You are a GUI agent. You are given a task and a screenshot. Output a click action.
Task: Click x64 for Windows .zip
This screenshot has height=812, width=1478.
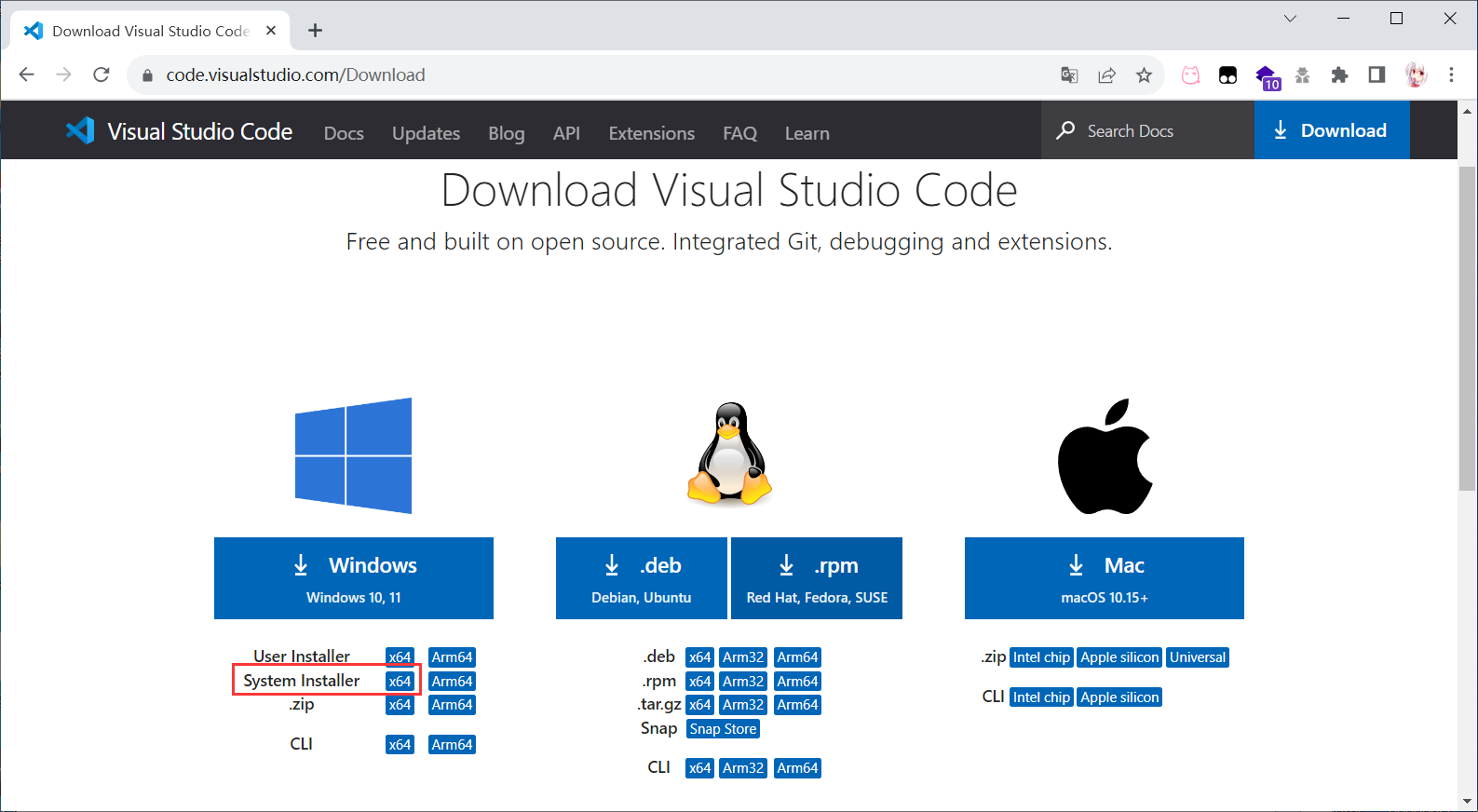coord(400,705)
